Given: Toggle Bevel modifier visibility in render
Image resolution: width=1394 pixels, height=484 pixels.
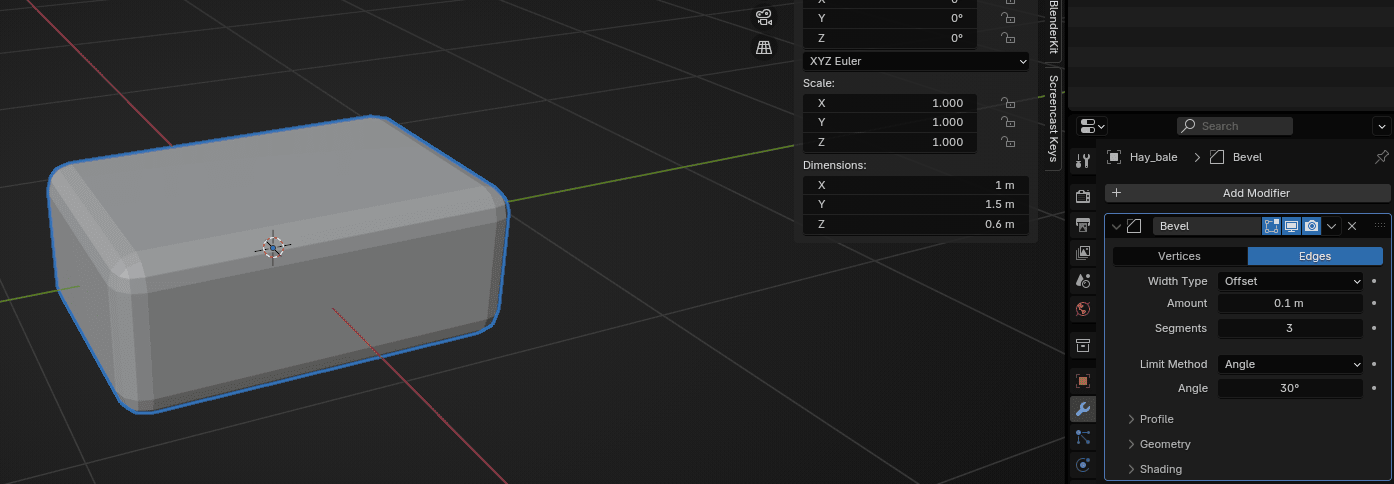Looking at the screenshot, I should 1311,226.
